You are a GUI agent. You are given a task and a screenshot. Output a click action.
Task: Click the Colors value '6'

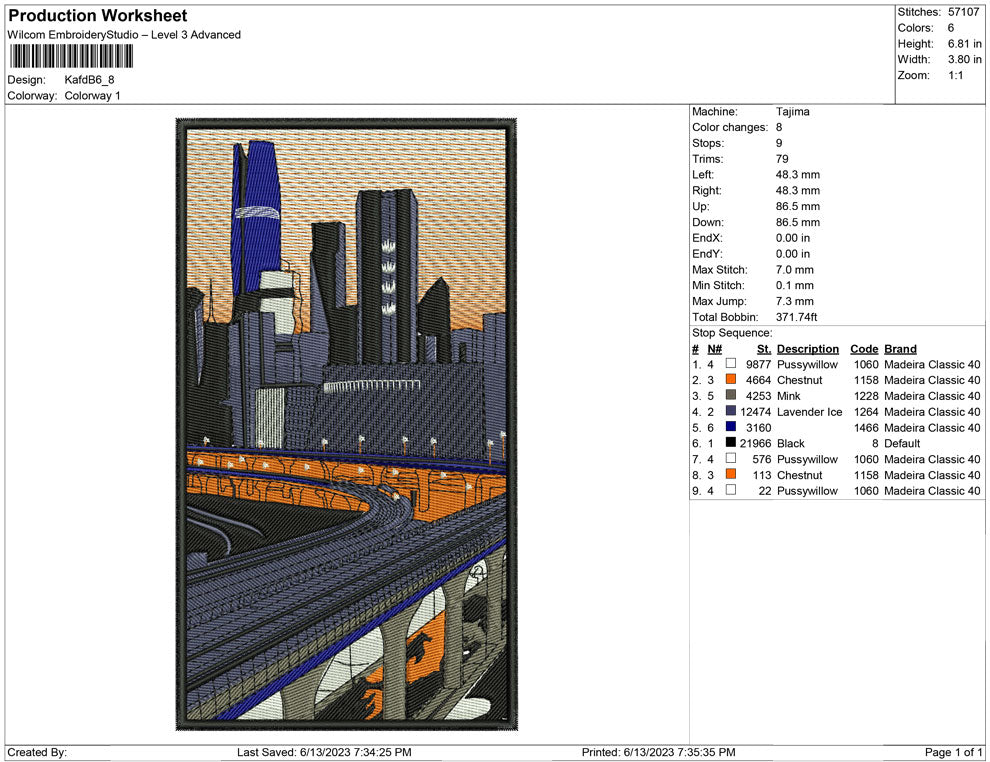click(951, 28)
